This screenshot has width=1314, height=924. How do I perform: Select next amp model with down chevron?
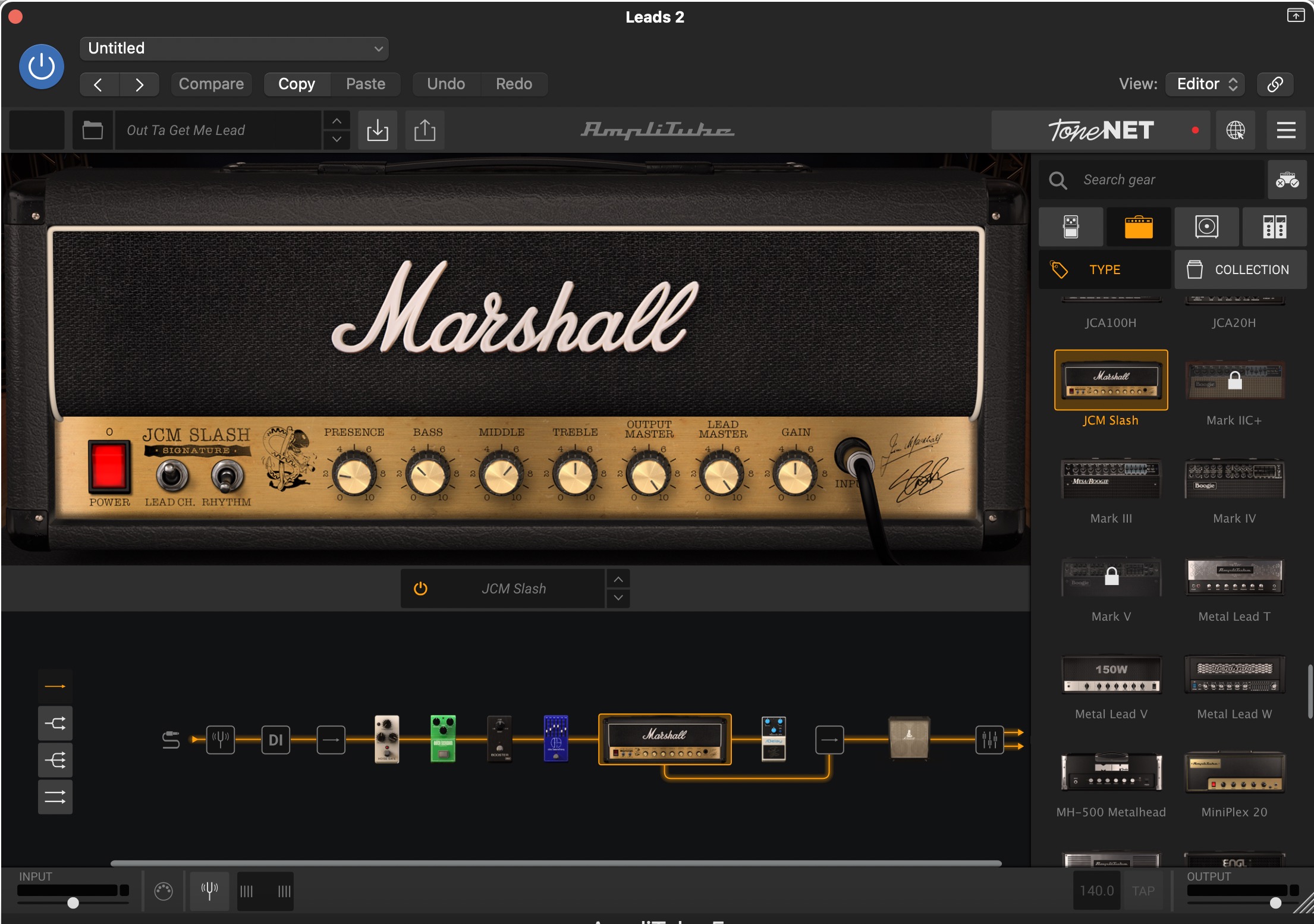click(618, 598)
